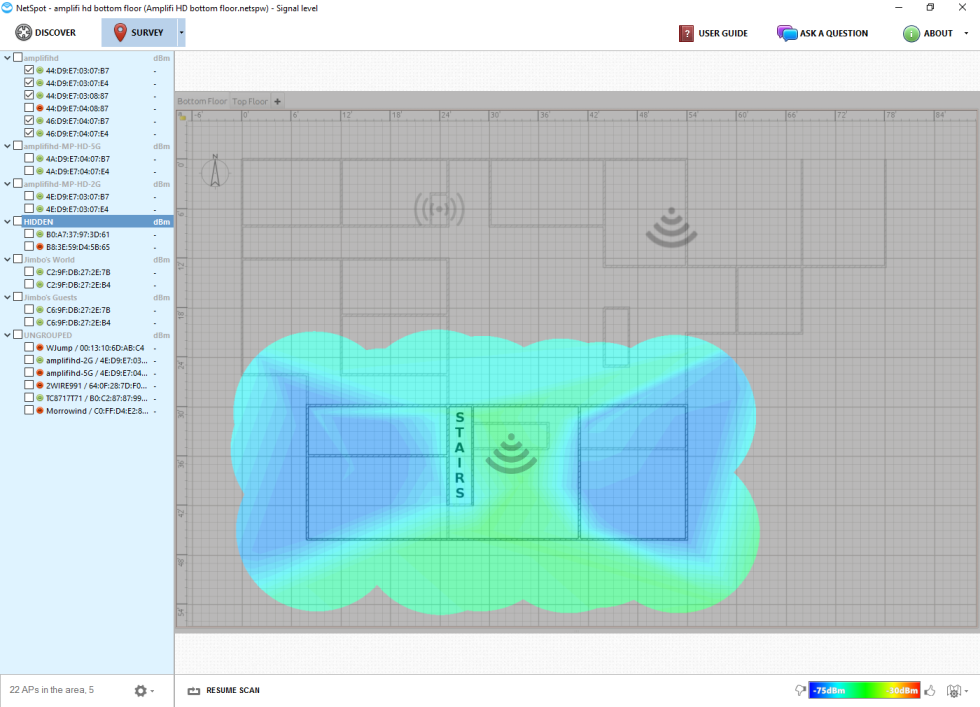Click the green status dot for 4E:D9:E7:03:07:E4

click(x=39, y=209)
